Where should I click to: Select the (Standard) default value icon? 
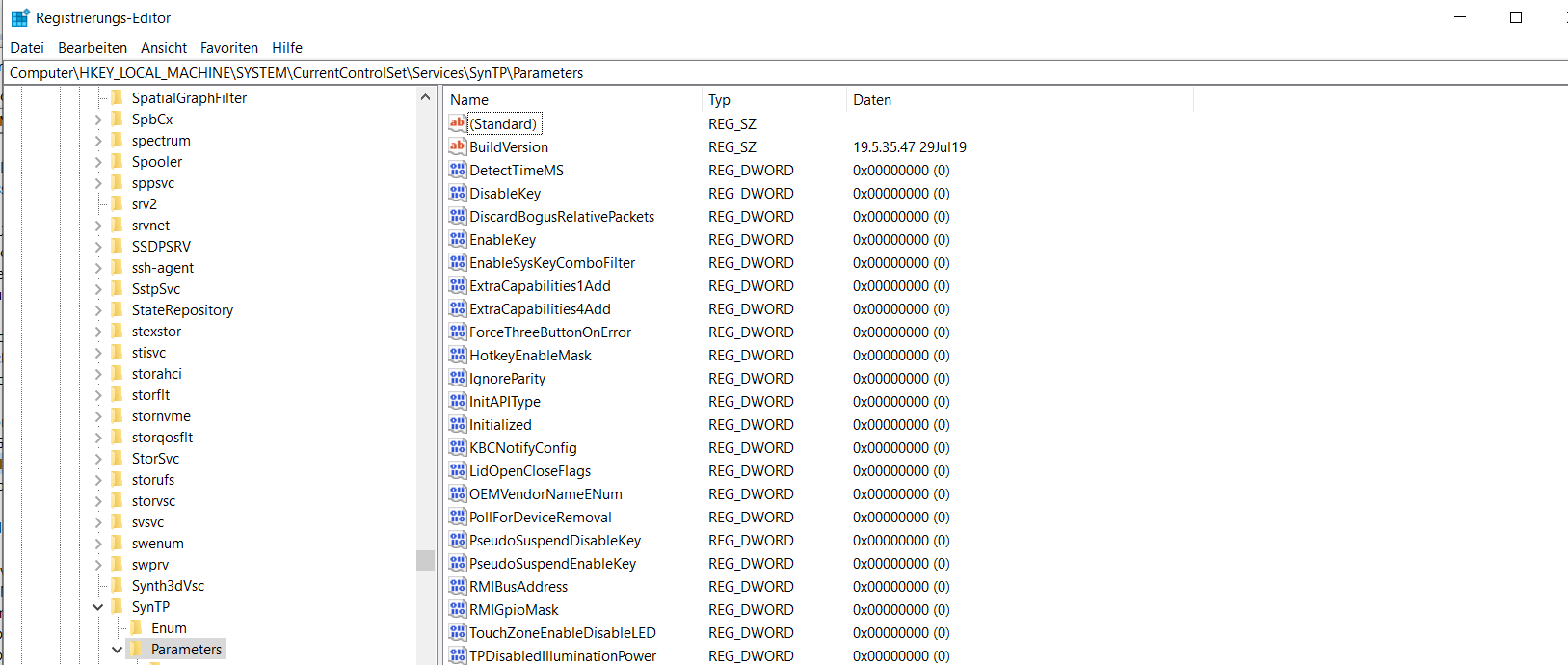point(457,123)
